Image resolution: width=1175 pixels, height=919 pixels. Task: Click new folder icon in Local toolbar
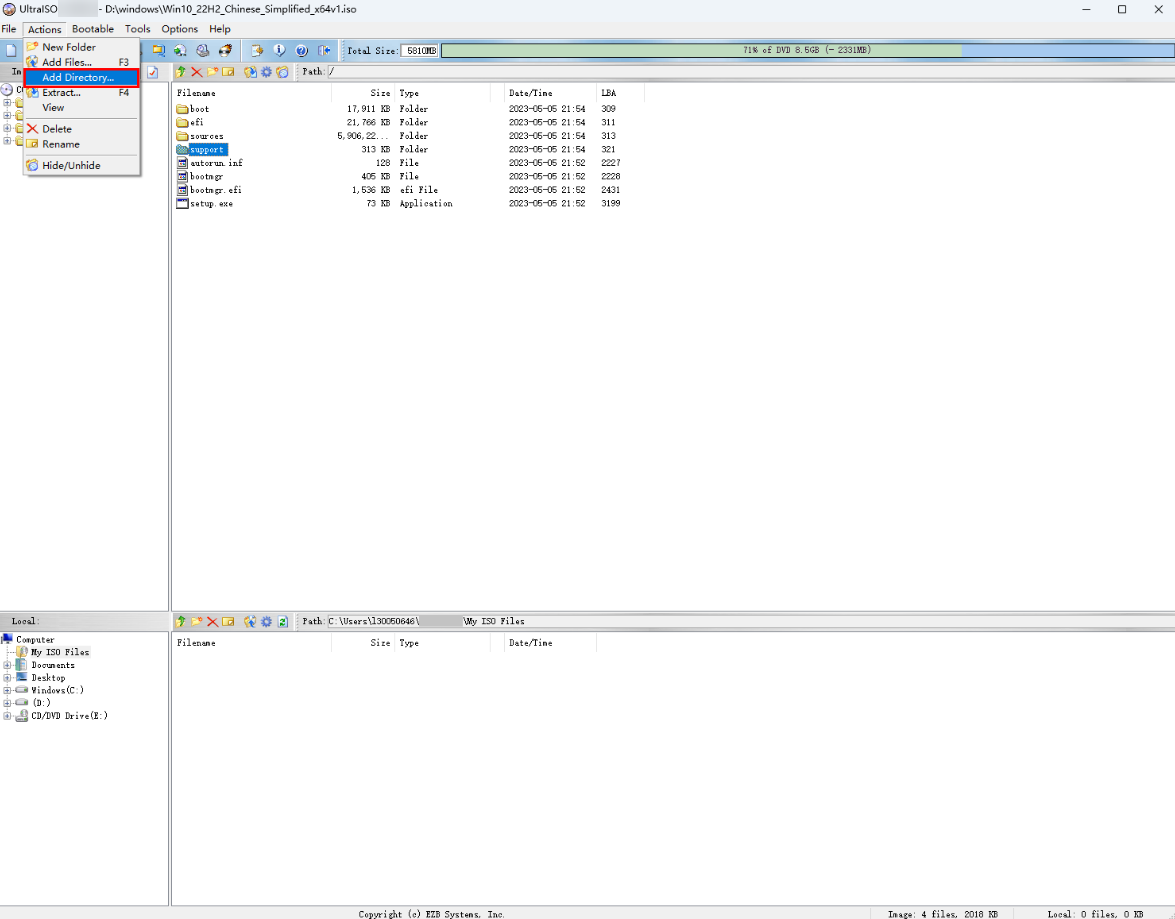[x=196, y=621]
